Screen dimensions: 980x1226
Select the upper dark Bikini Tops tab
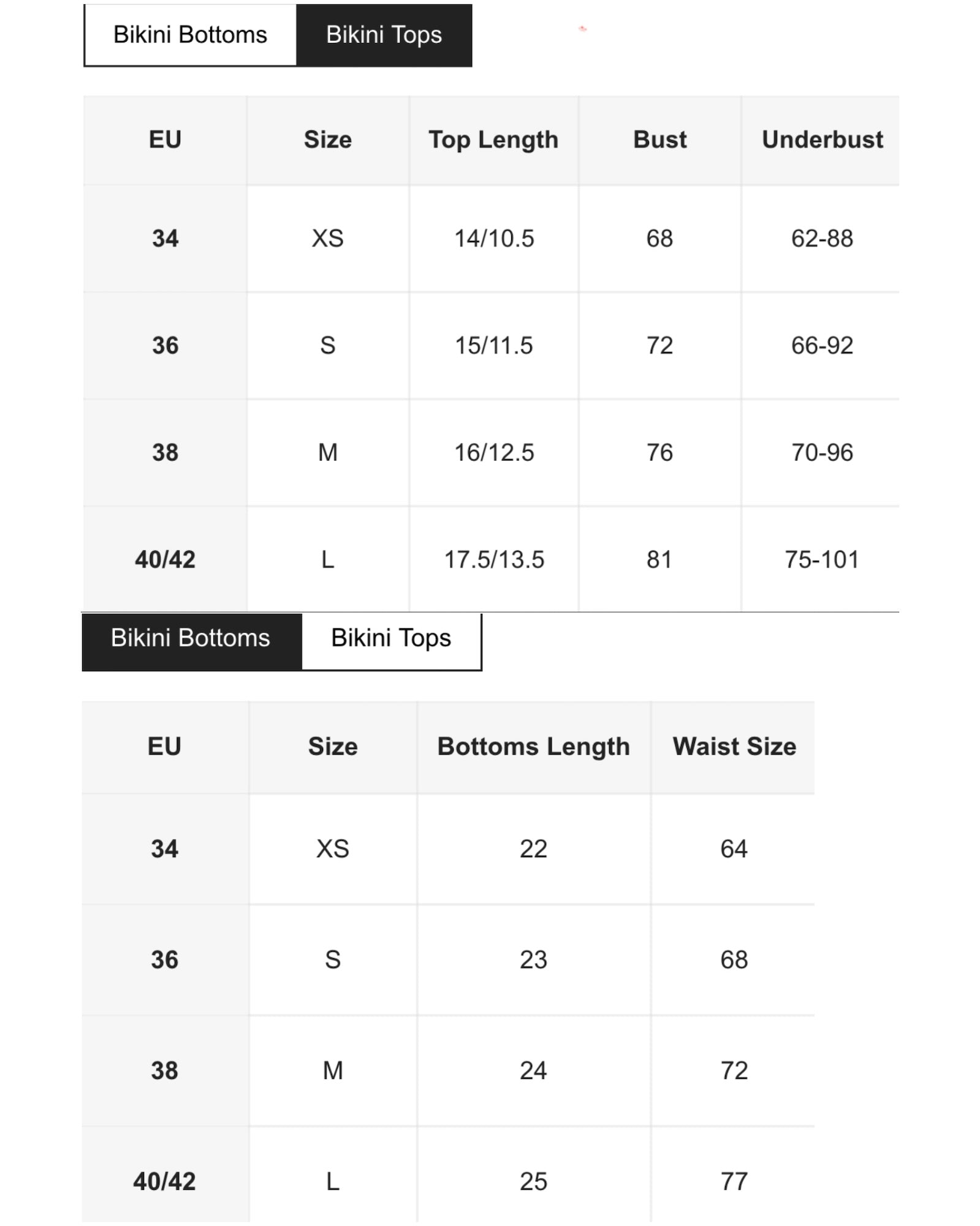click(384, 35)
